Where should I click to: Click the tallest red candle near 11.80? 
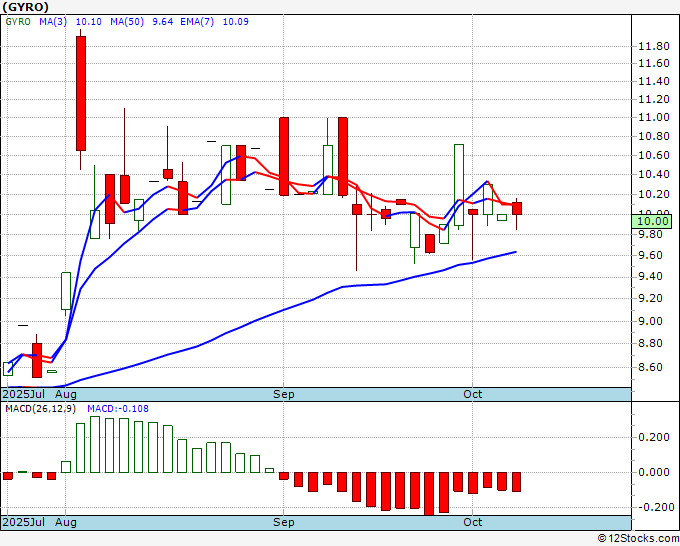[x=81, y=93]
